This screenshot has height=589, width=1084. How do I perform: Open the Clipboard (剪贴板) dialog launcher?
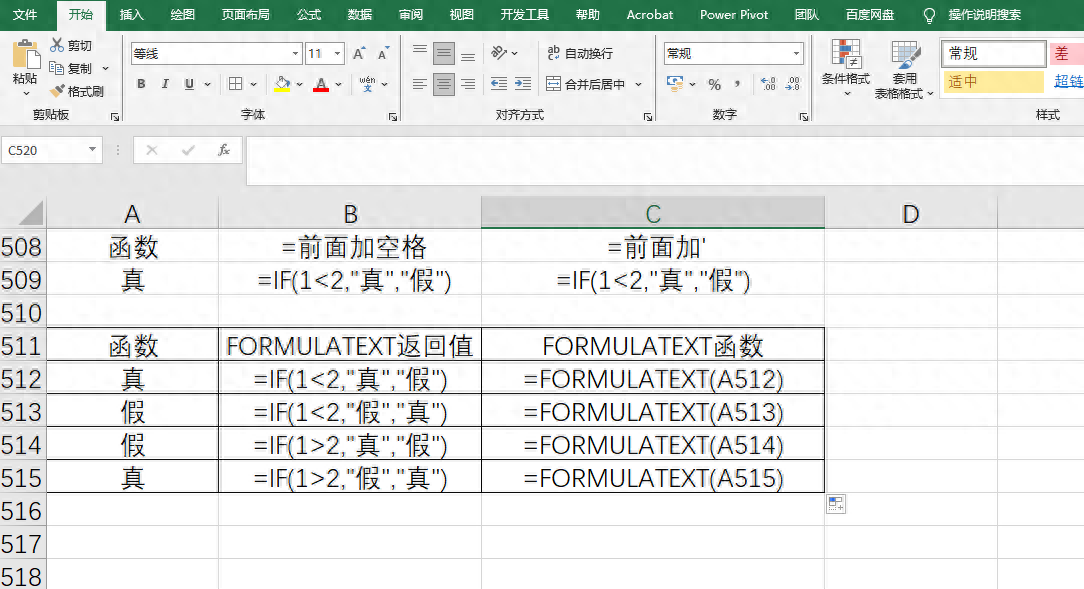tap(115, 117)
